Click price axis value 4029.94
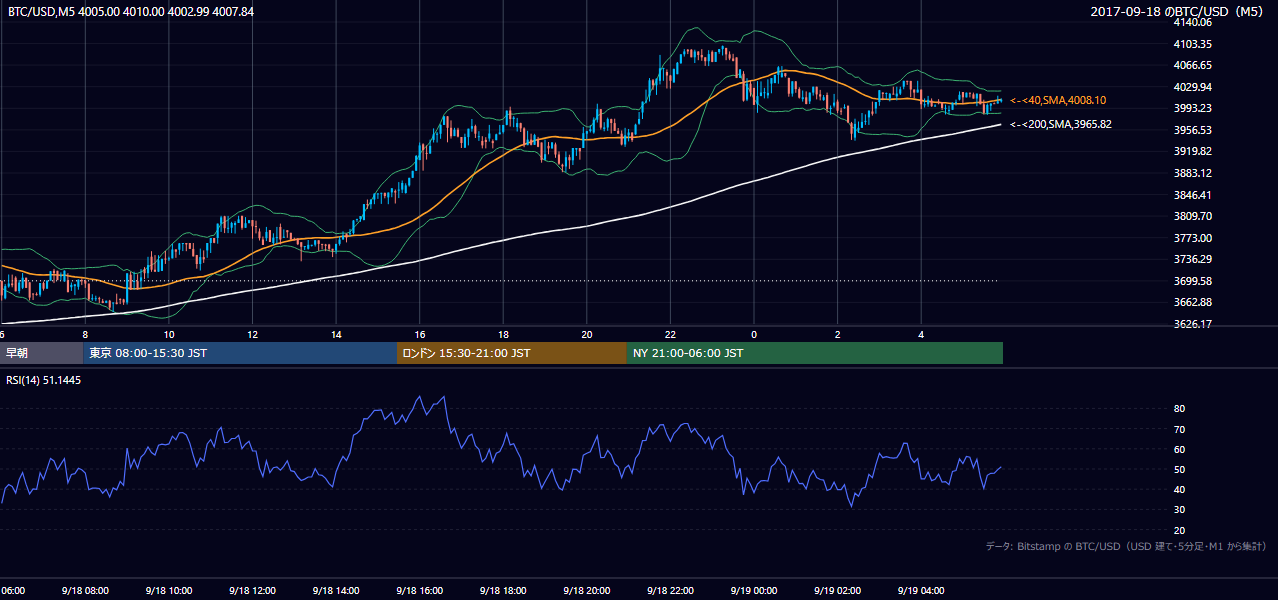Image resolution: width=1278 pixels, height=600 pixels. (x=1193, y=87)
